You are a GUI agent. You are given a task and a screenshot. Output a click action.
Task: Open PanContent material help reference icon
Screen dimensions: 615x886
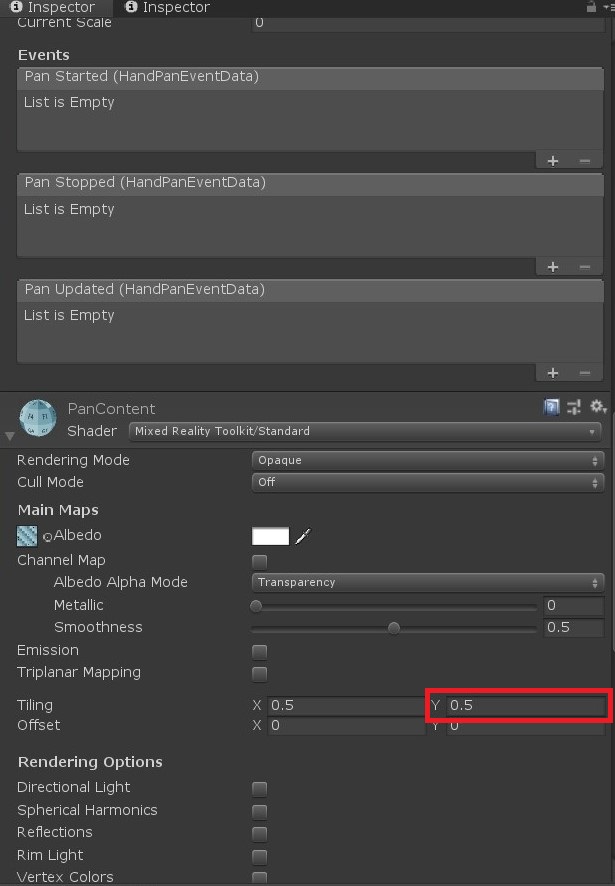pyautogui.click(x=551, y=407)
